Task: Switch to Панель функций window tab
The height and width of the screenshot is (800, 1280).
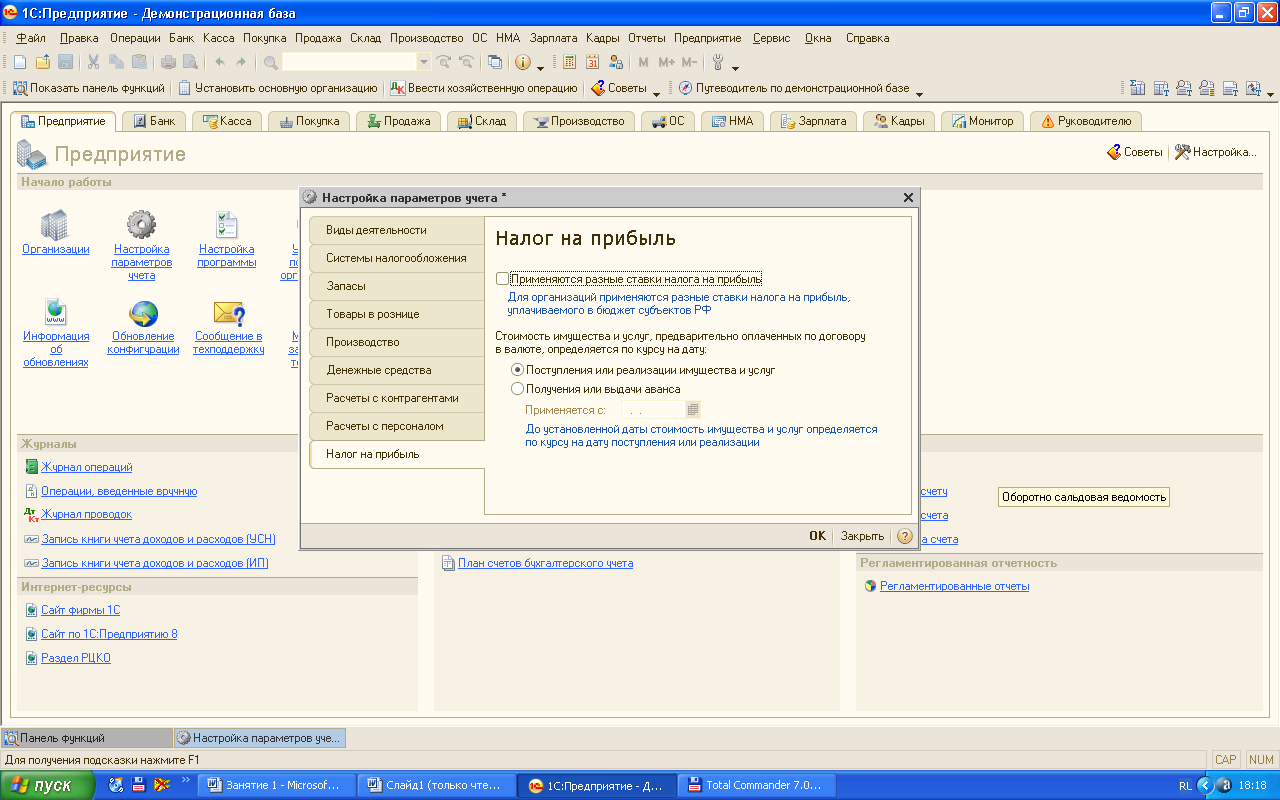Action: pos(87,738)
